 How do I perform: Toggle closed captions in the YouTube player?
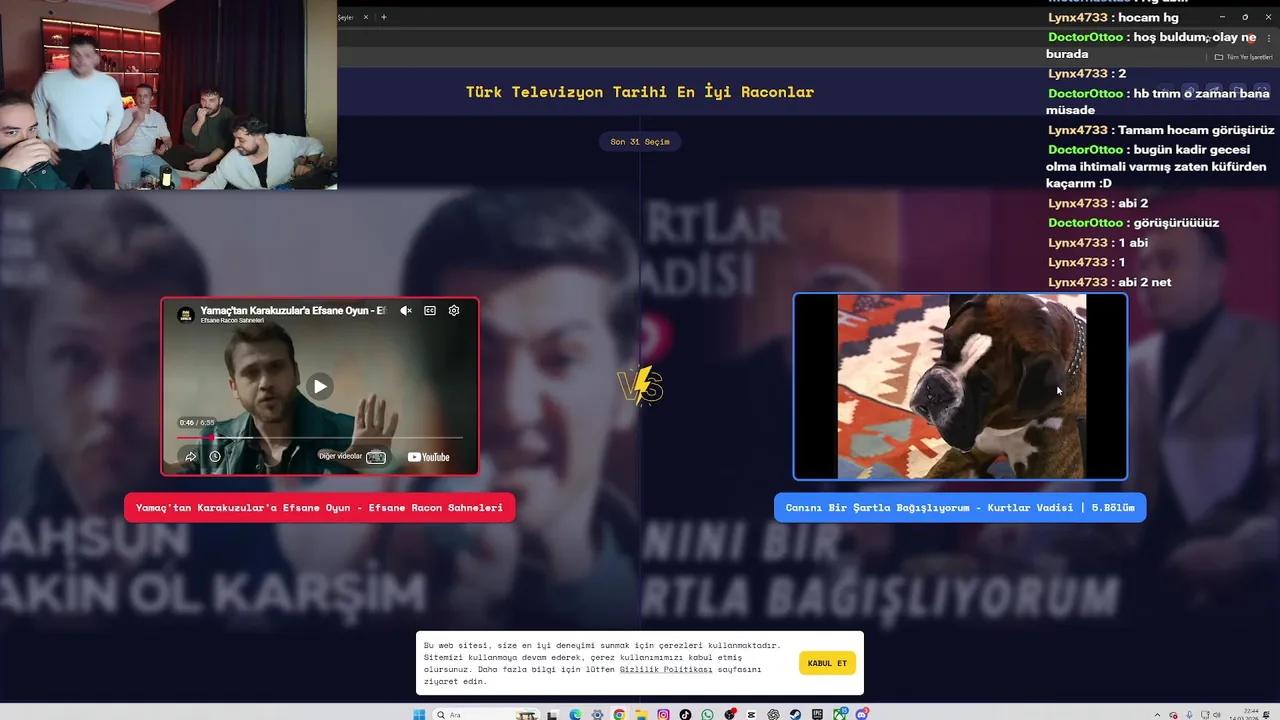(x=430, y=311)
